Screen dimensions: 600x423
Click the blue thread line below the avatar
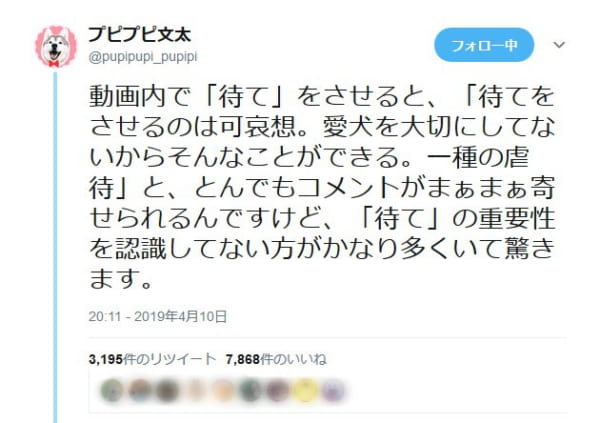pyautogui.click(x=55, y=247)
